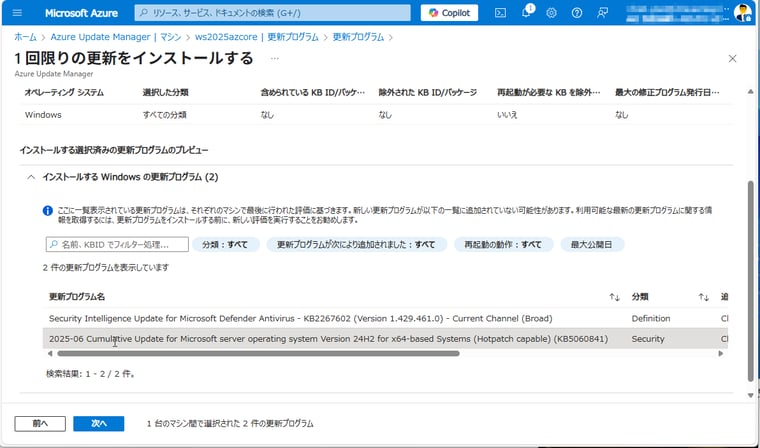Click the vertical scrollbar up arrow
Screen dimensions: 760x448
751,91
